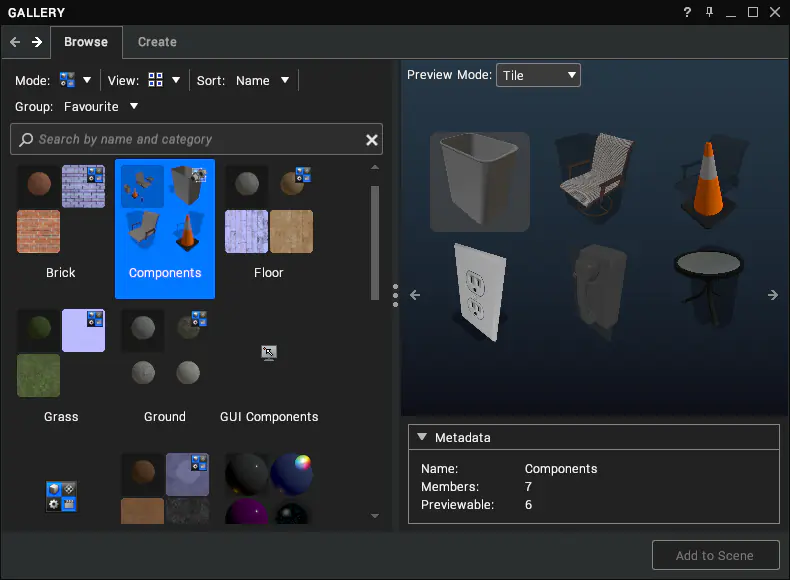Open help with the question mark icon
This screenshot has width=790, height=580.
(687, 12)
